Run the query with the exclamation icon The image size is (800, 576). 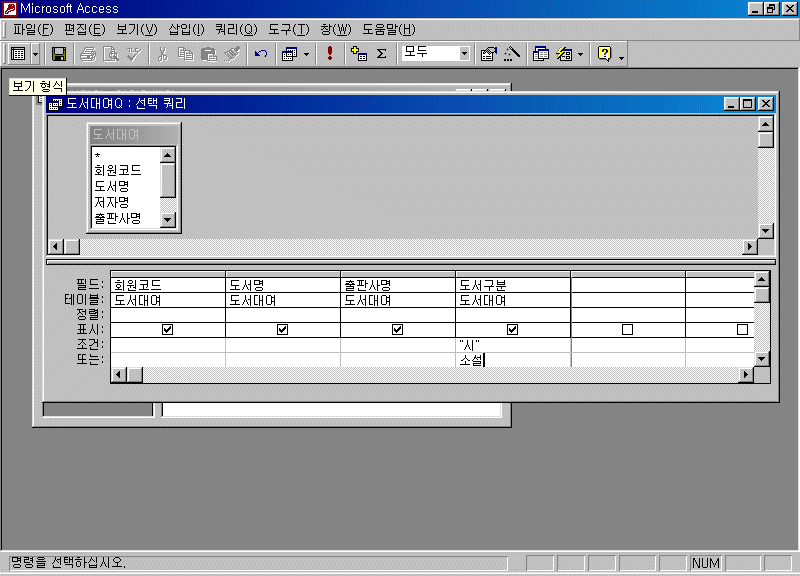[330, 54]
